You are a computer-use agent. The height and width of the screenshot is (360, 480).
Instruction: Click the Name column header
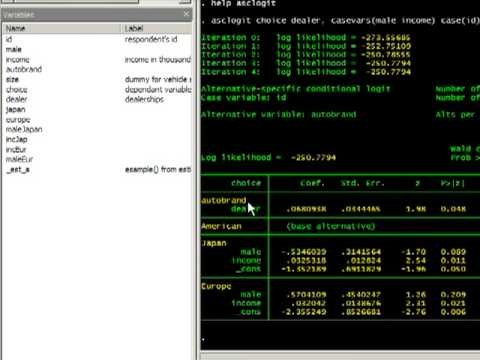[62, 28]
